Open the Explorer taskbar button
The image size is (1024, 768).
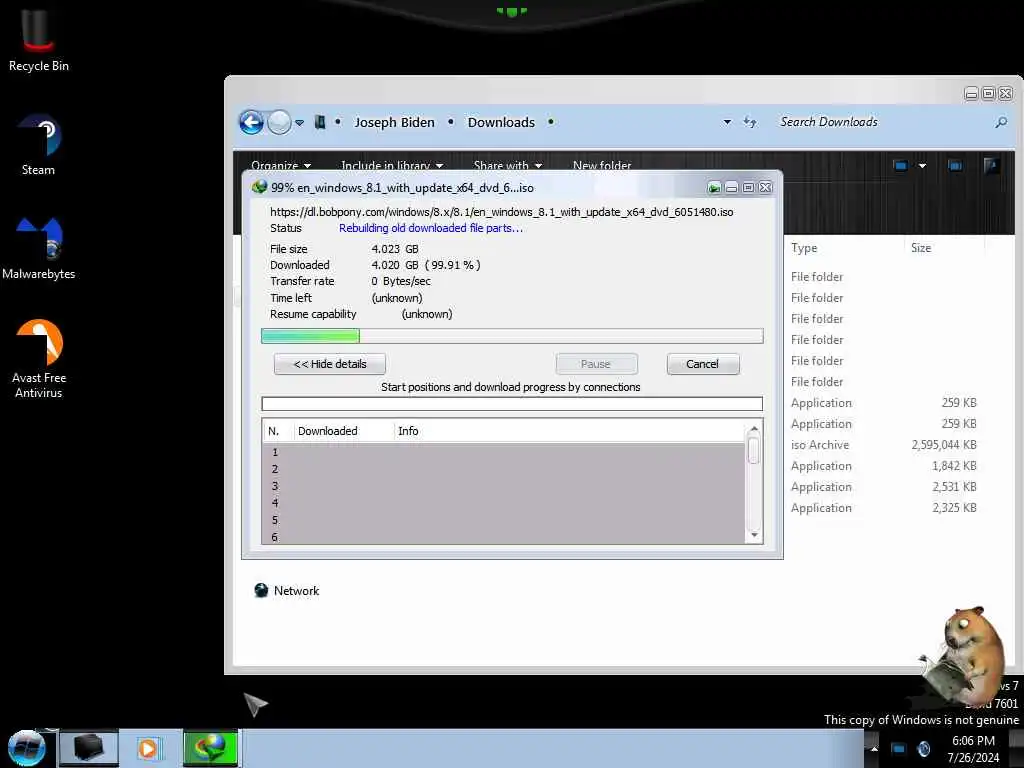(89, 748)
